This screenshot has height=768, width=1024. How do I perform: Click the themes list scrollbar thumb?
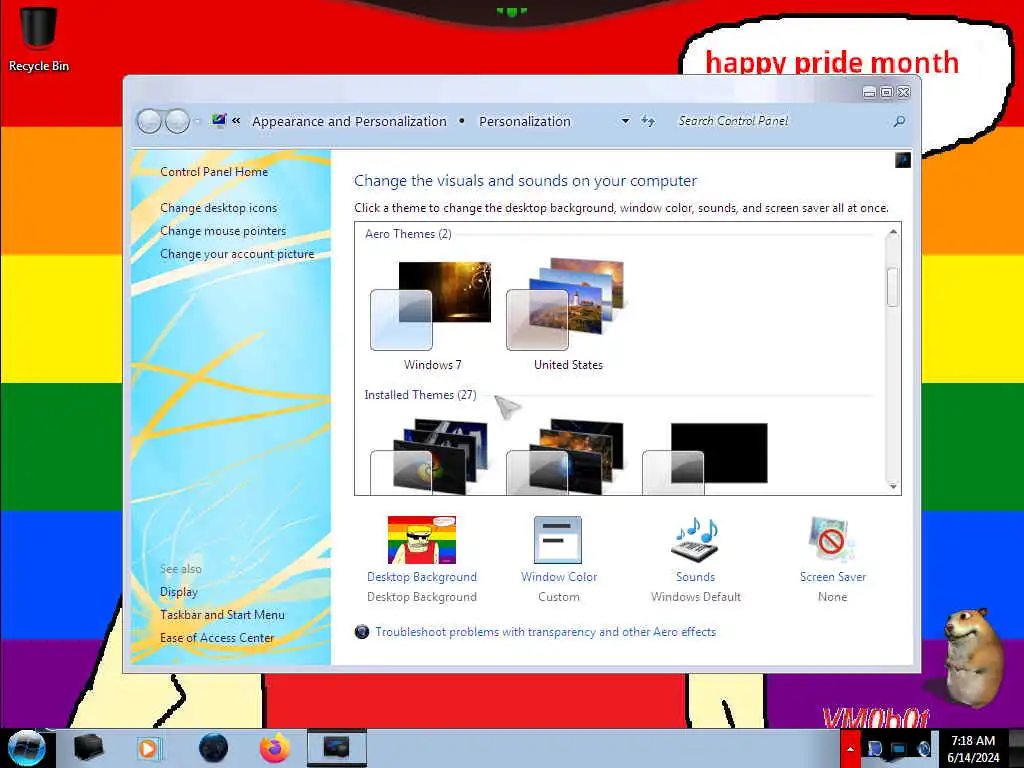click(x=892, y=287)
